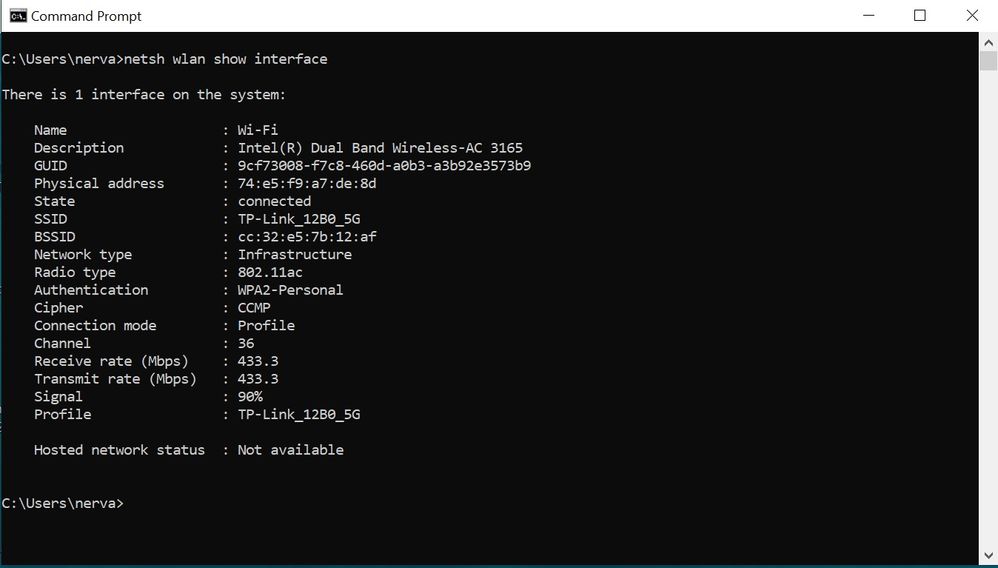Screen dimensions: 998x568
Task: Click the physical address 74:e5:f9:a7:de:8d
Action: tap(307, 183)
